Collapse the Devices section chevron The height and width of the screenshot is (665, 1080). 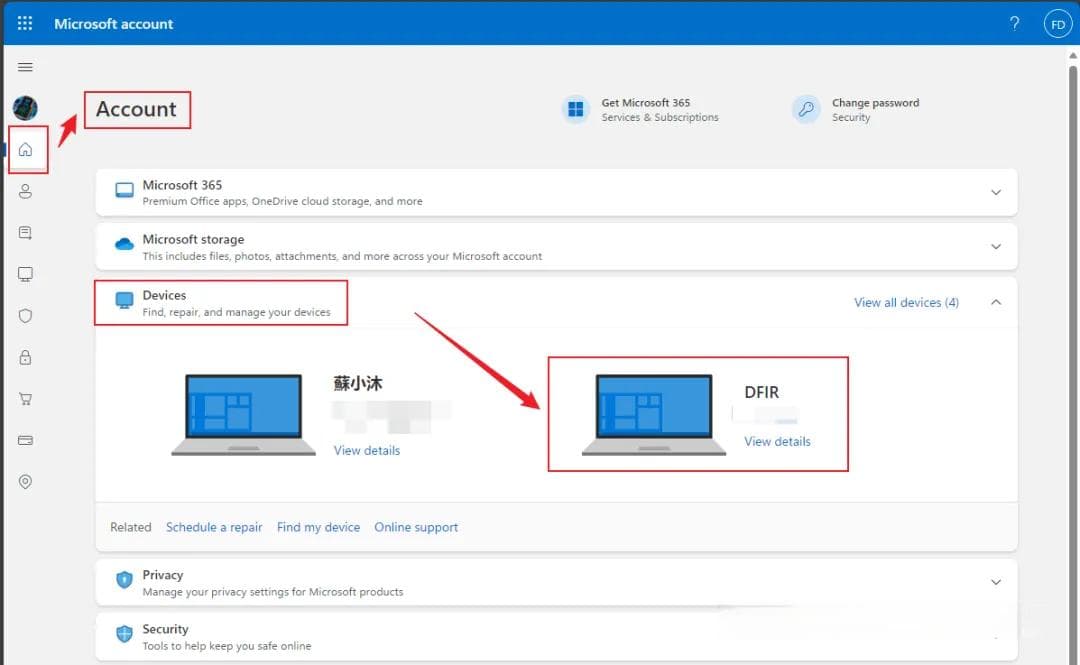point(996,302)
